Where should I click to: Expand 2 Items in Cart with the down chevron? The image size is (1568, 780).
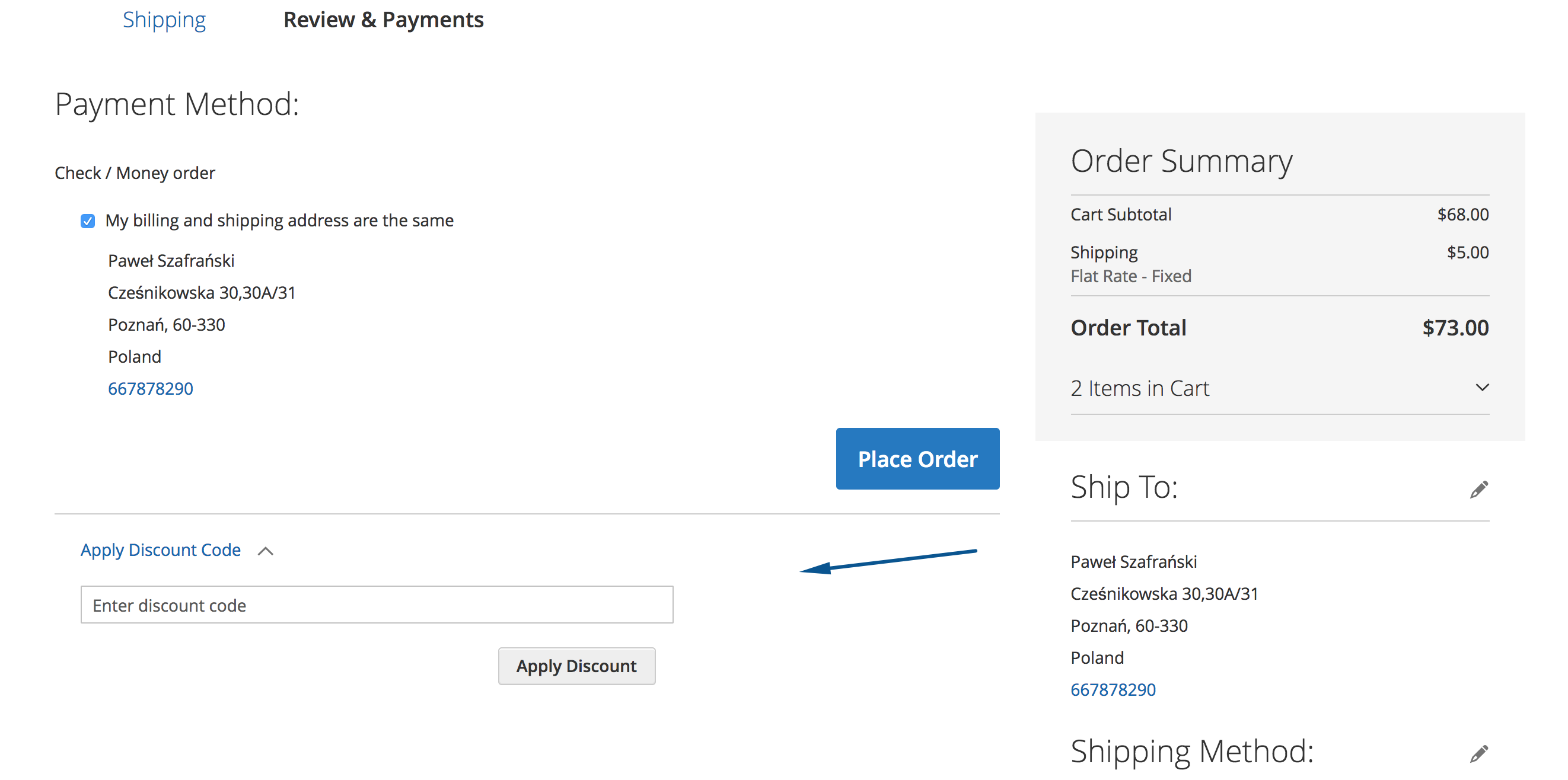click(x=1481, y=387)
